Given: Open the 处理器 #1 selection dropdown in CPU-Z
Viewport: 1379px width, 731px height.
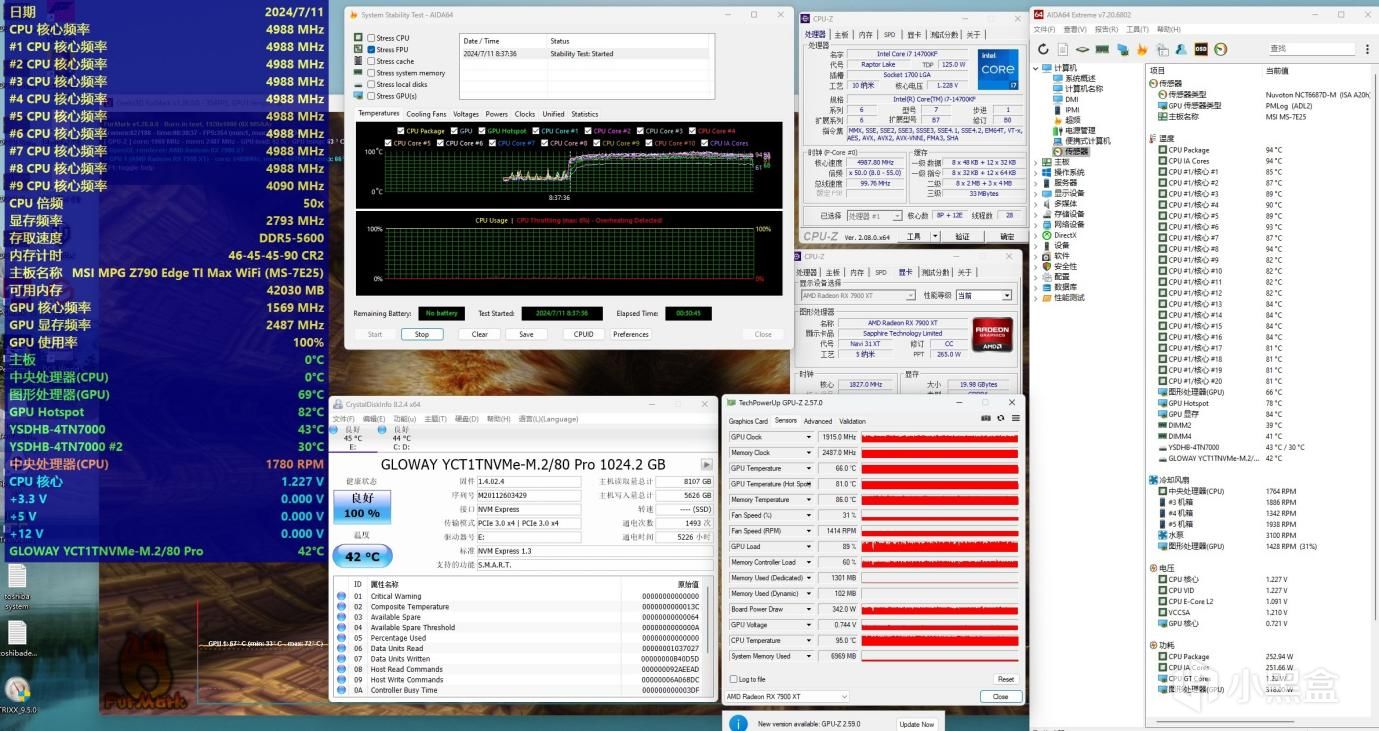Looking at the screenshot, I should click(x=875, y=216).
